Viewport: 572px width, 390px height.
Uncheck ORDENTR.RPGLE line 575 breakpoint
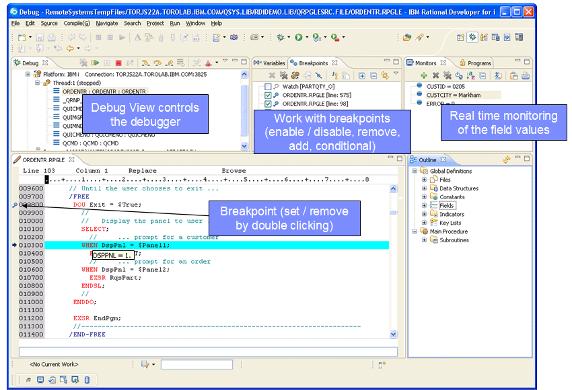[268, 95]
